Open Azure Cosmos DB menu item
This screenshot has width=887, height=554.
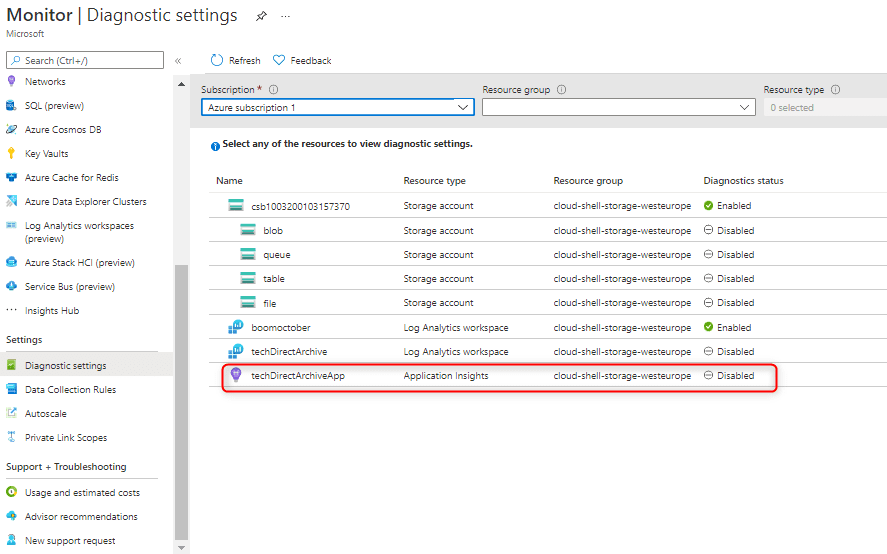click(63, 130)
